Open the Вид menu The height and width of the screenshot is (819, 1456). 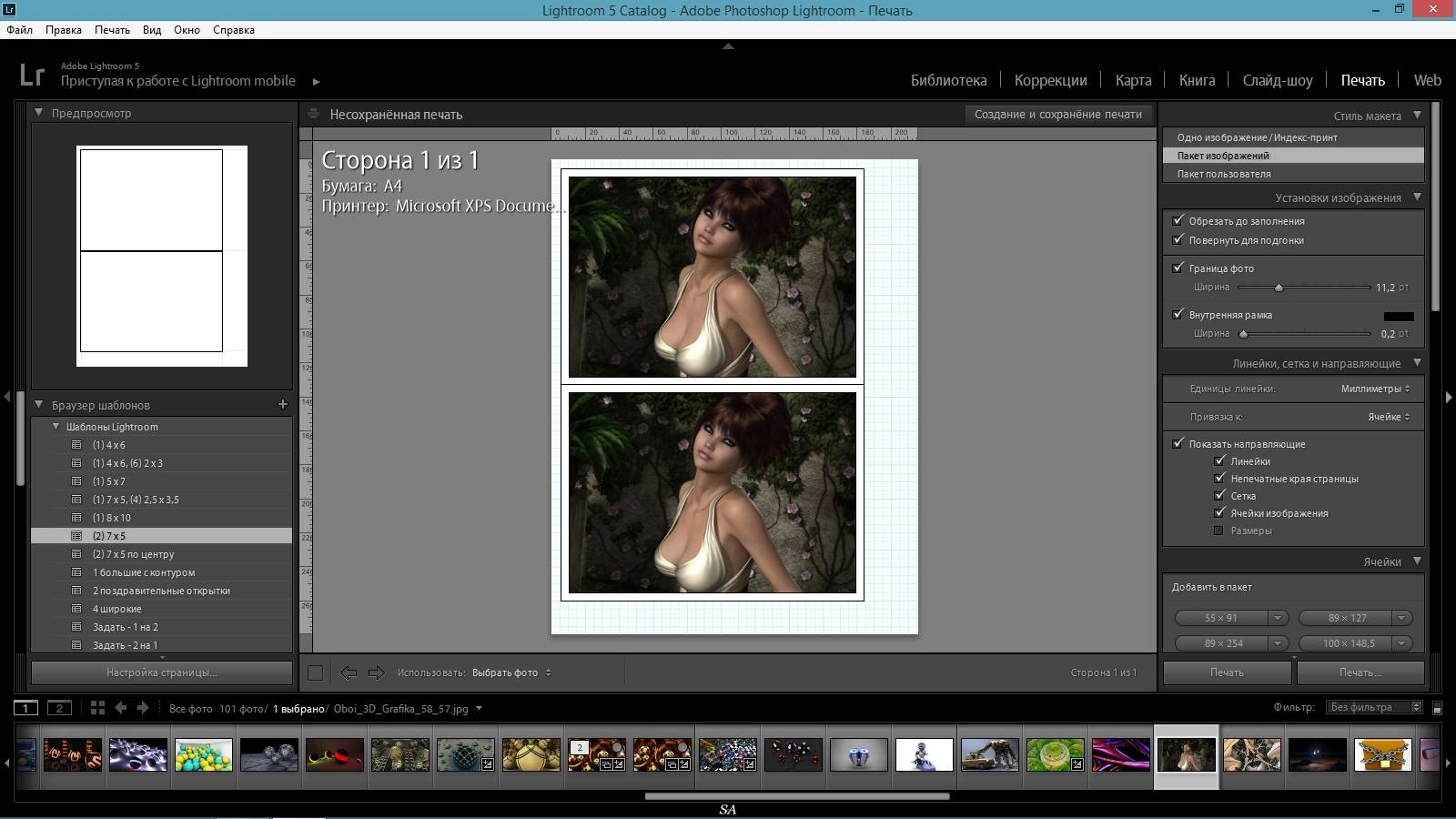tap(152, 30)
